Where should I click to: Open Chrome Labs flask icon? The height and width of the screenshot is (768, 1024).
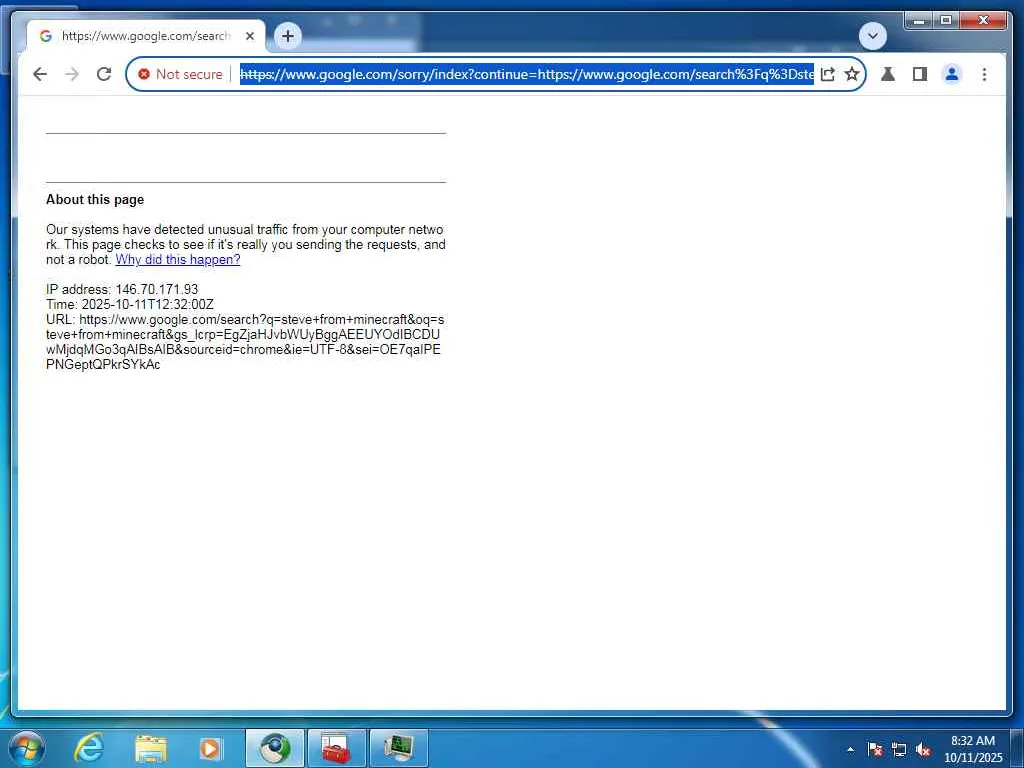888,74
